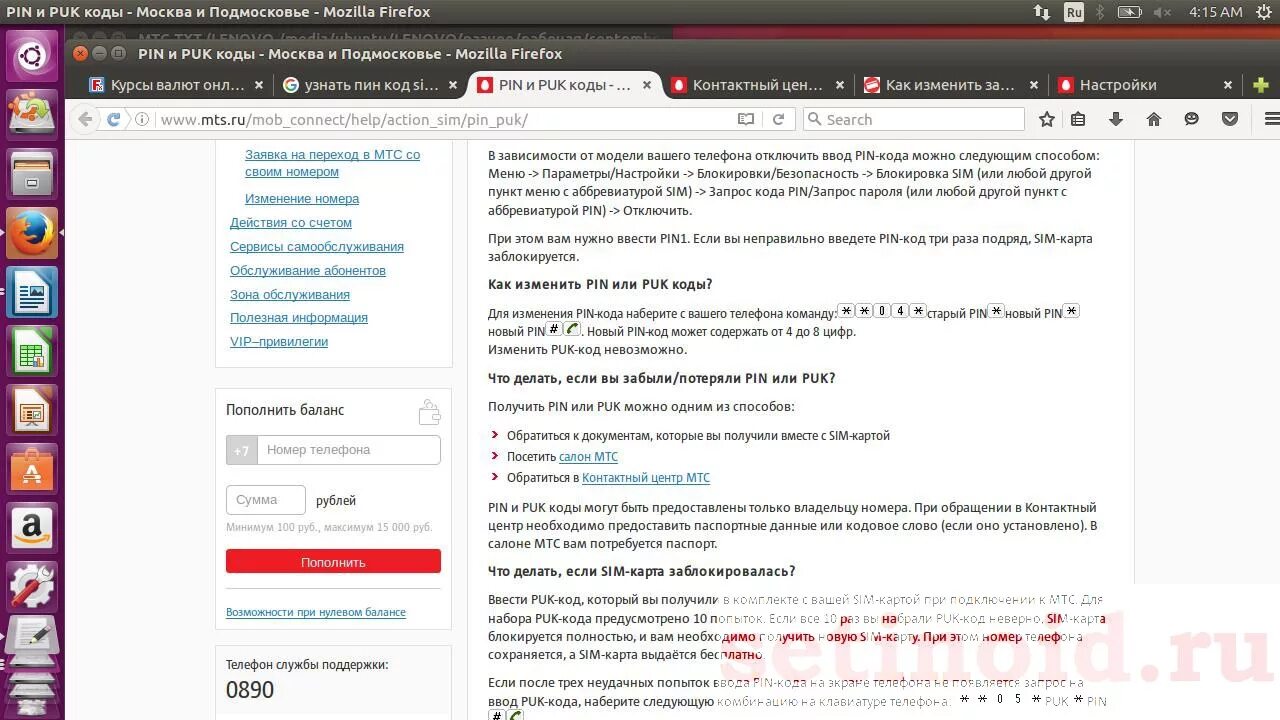Open Bluetooth indicator in top panel

1101,12
